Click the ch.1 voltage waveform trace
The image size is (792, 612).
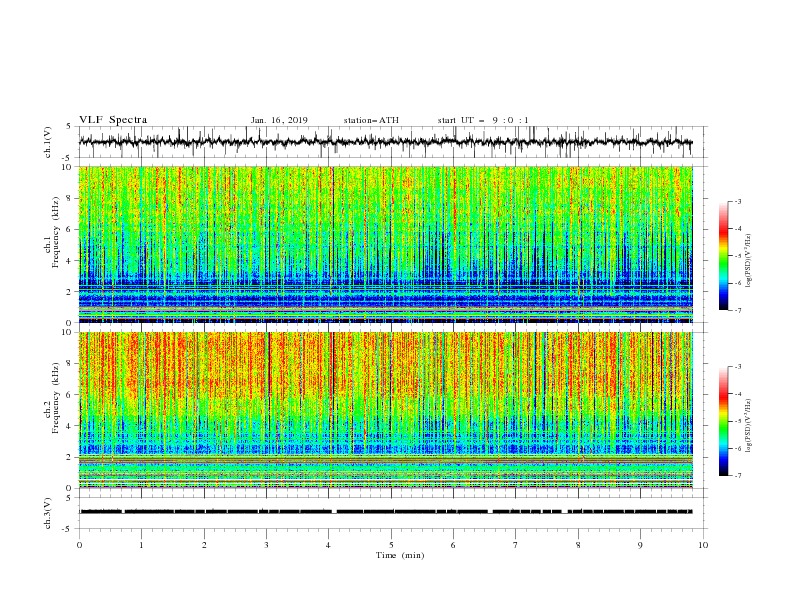[385, 141]
